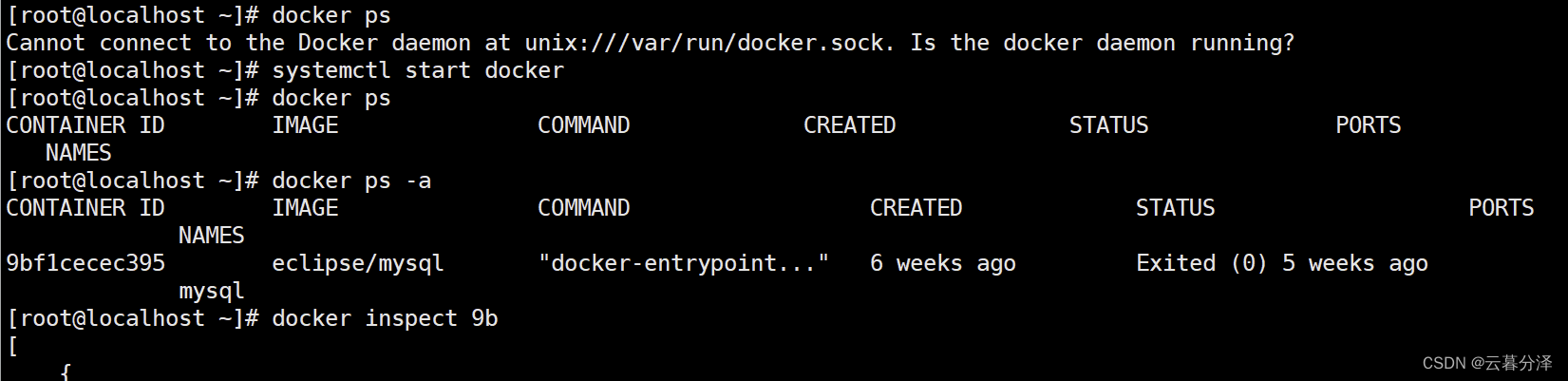
Task: Click the "docker ps -a" command
Action: [x=350, y=181]
